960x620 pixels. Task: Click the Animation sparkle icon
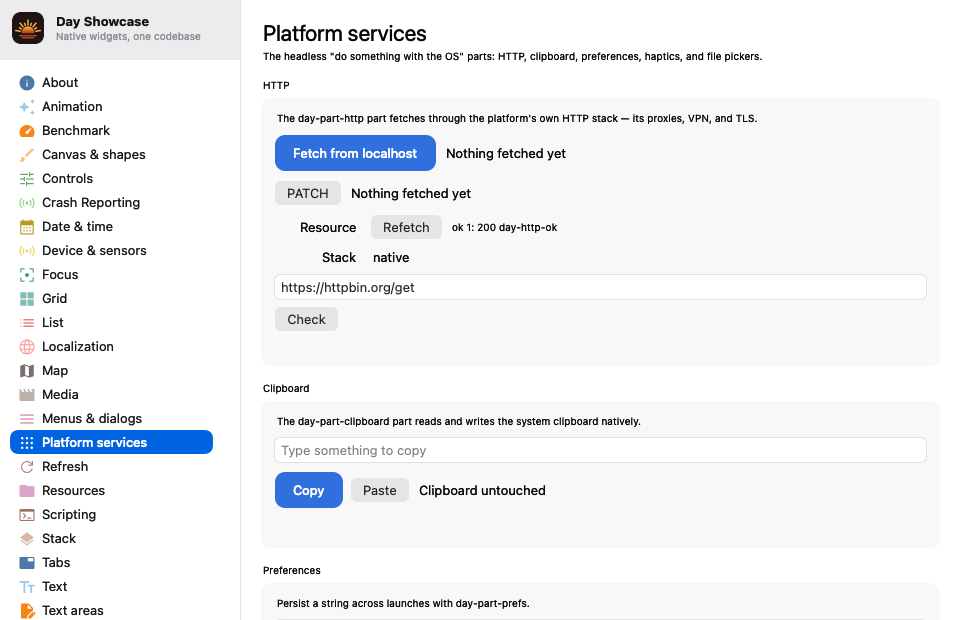tap(27, 106)
